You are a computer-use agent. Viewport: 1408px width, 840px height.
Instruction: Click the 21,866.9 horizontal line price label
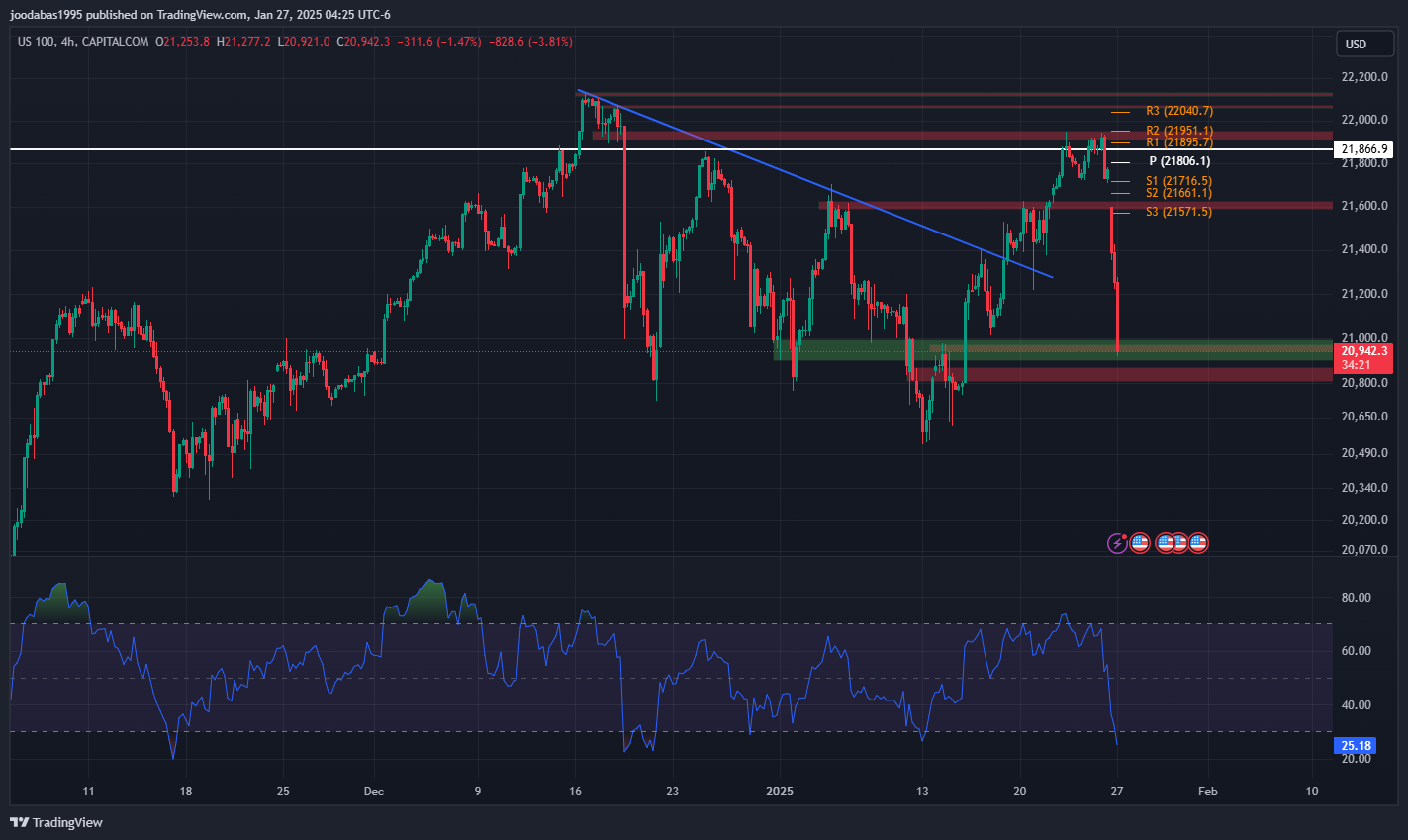(x=1363, y=149)
